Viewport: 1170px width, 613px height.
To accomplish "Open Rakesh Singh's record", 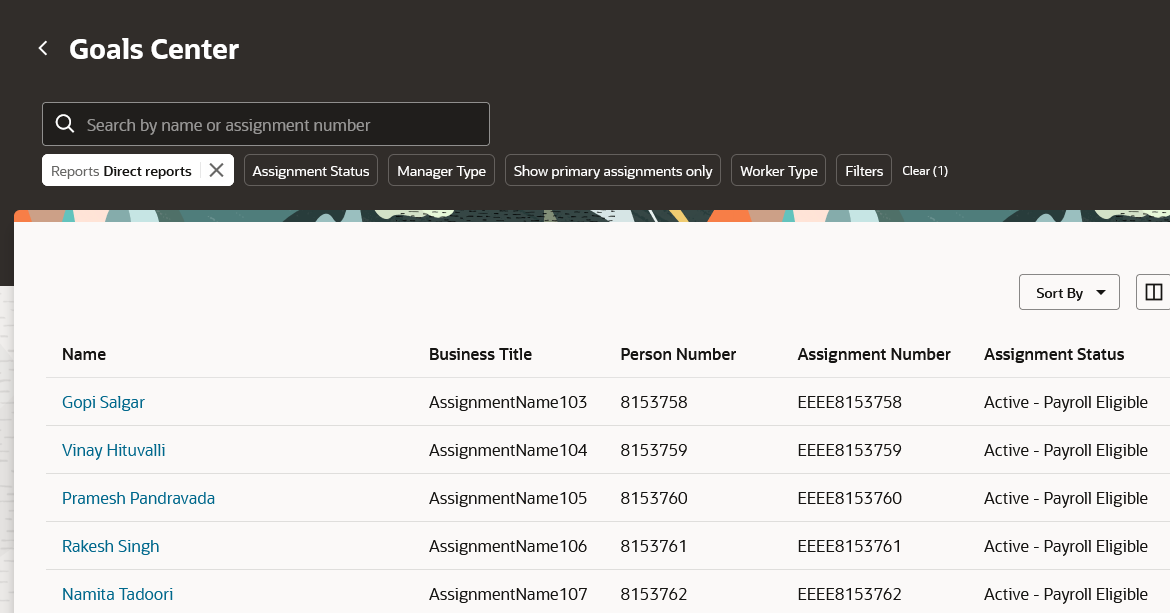I will point(110,546).
